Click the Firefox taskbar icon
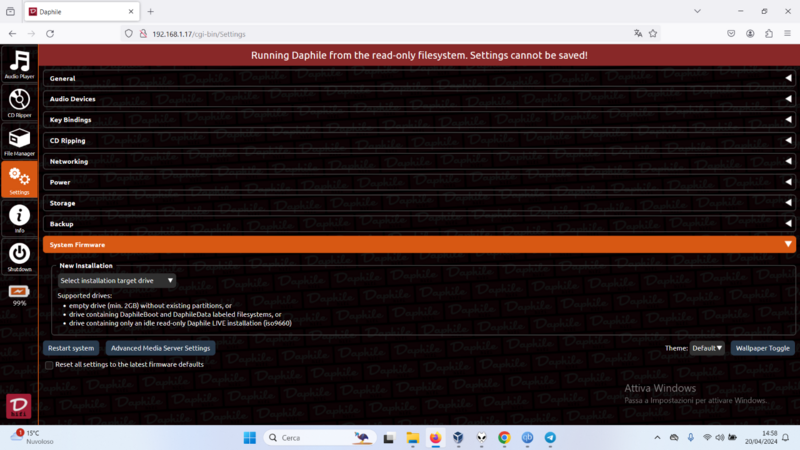Screen dimensions: 800x450 [435, 438]
